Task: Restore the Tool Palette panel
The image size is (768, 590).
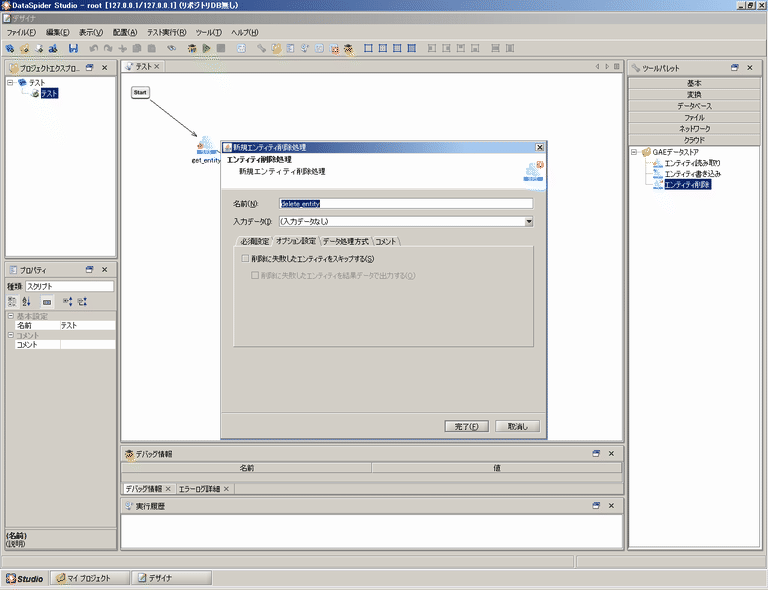Action: pyautogui.click(x=734, y=68)
